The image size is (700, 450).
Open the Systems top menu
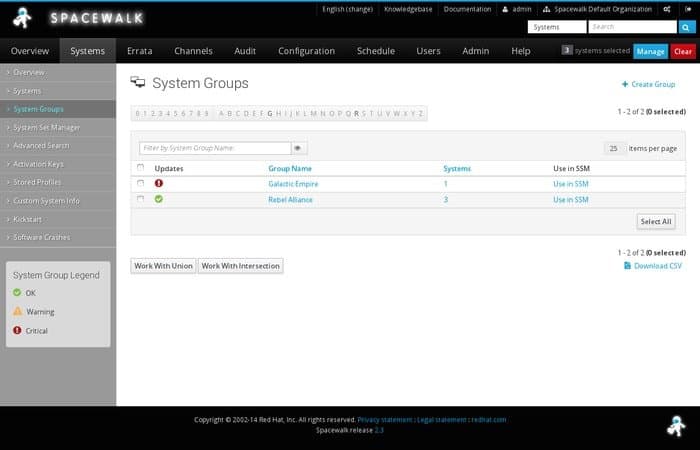tap(88, 51)
